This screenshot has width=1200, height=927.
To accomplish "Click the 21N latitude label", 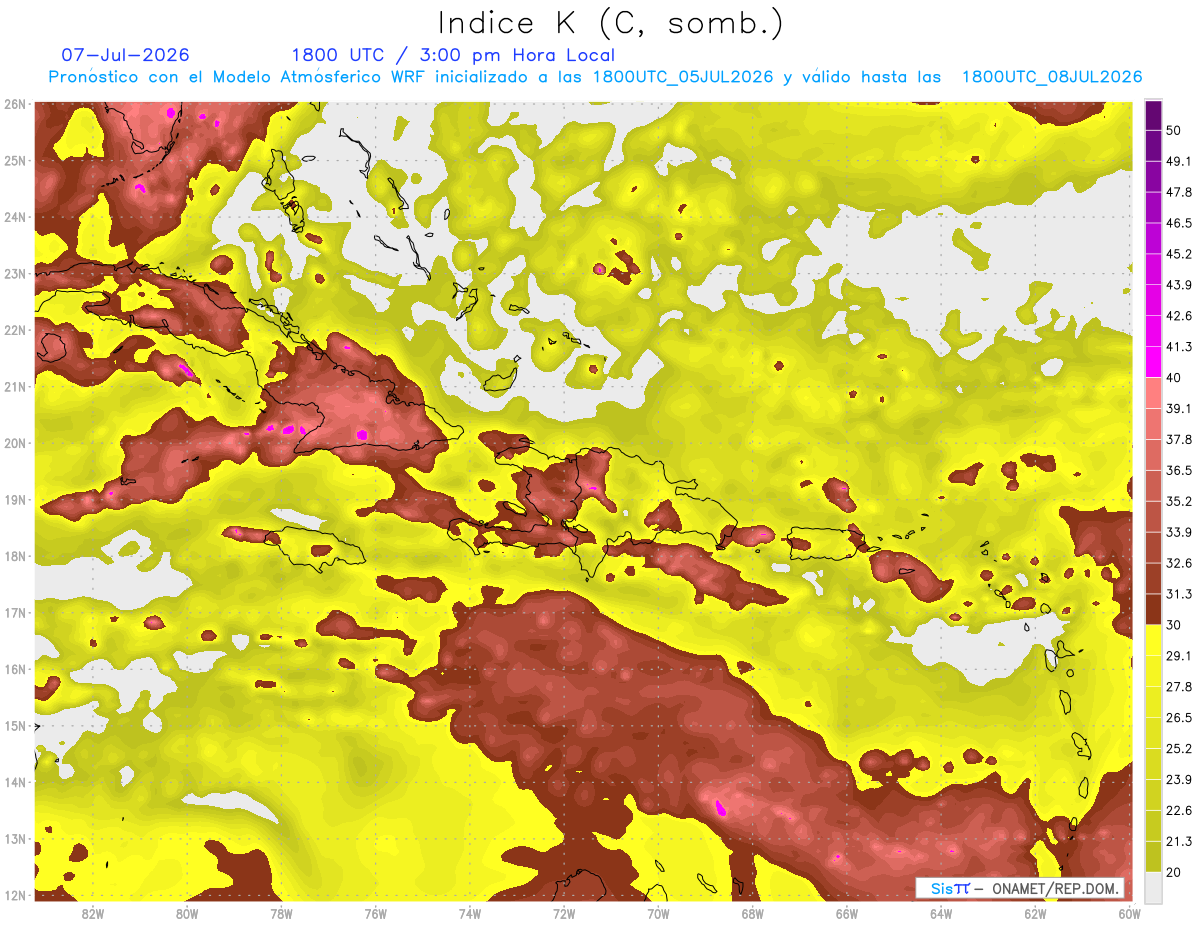I will [14, 386].
